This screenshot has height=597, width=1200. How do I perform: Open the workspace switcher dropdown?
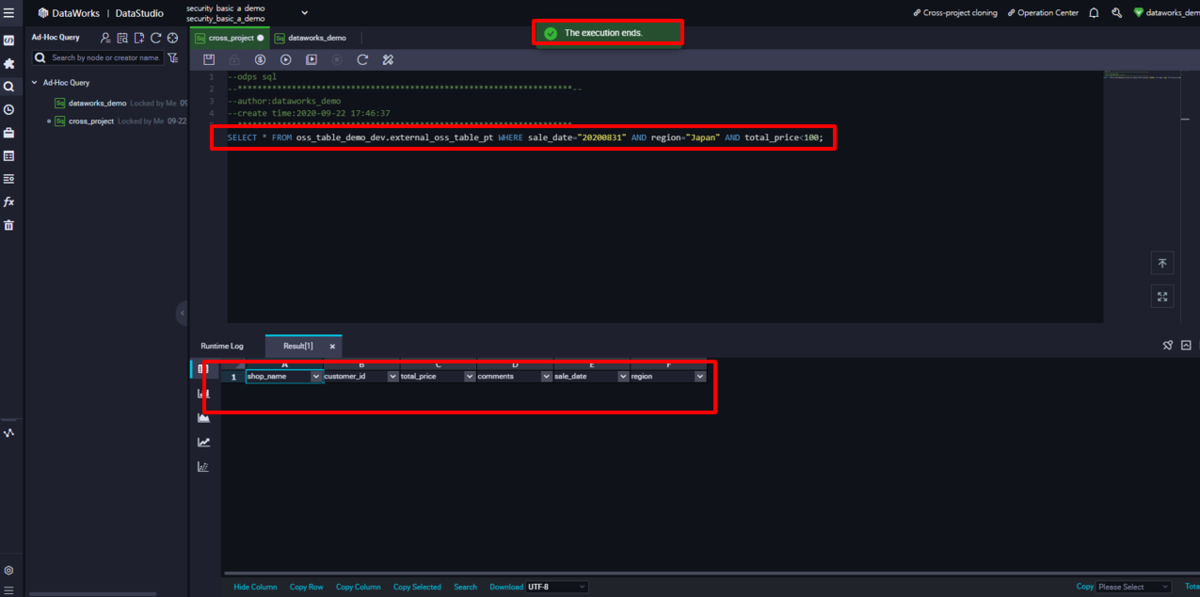(x=304, y=13)
